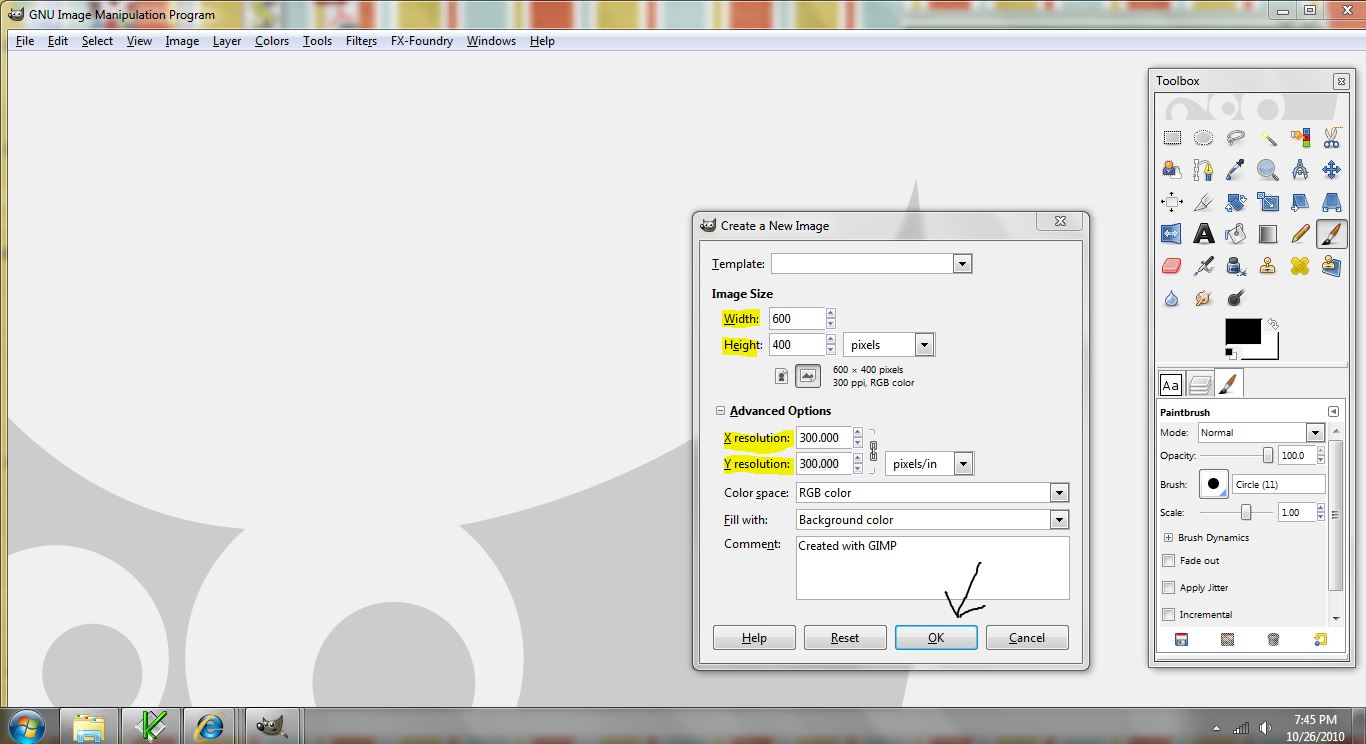The height and width of the screenshot is (744, 1366).
Task: Cancel the Create a New Image dialog
Action: [x=1027, y=638]
